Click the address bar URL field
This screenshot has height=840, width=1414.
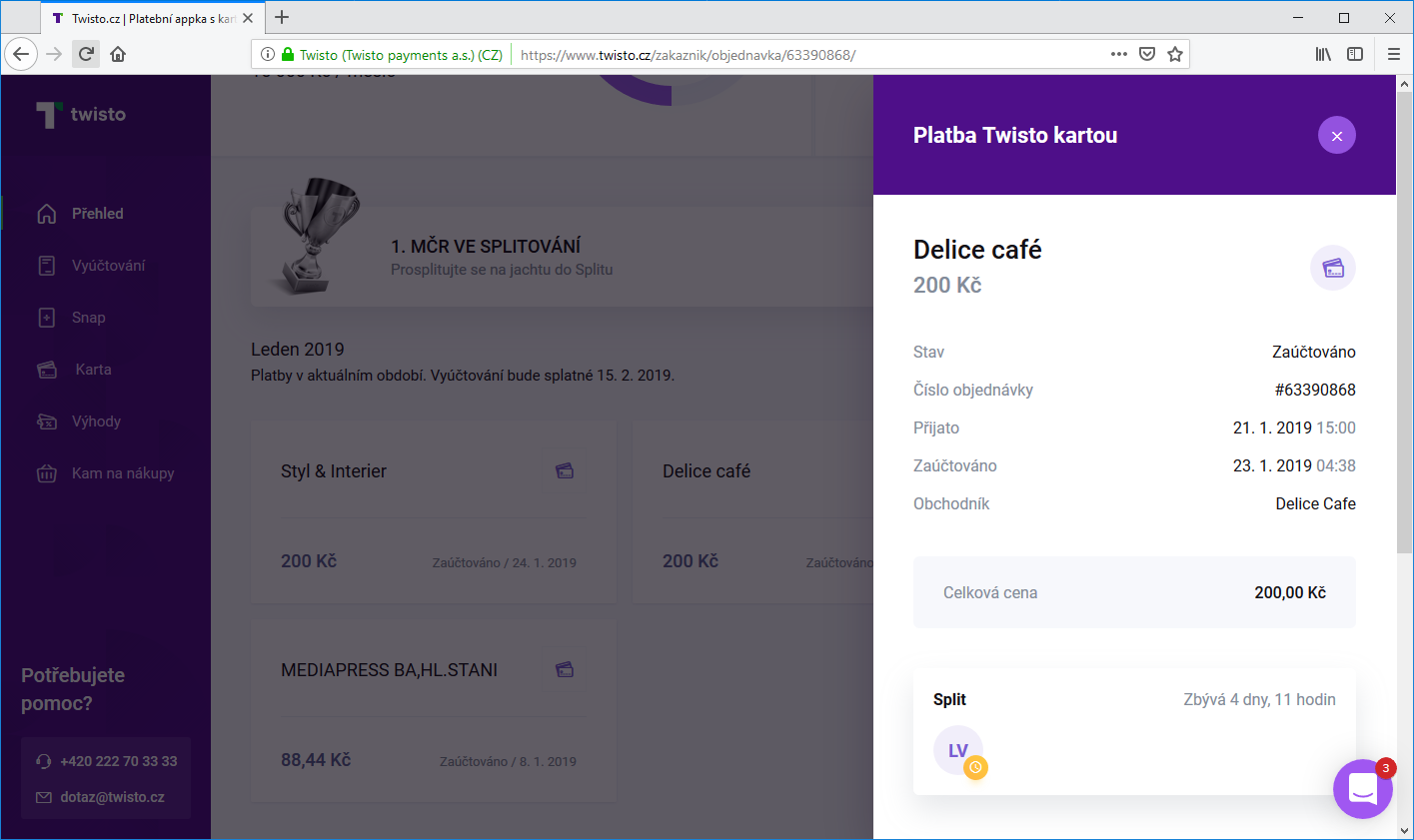point(809,55)
